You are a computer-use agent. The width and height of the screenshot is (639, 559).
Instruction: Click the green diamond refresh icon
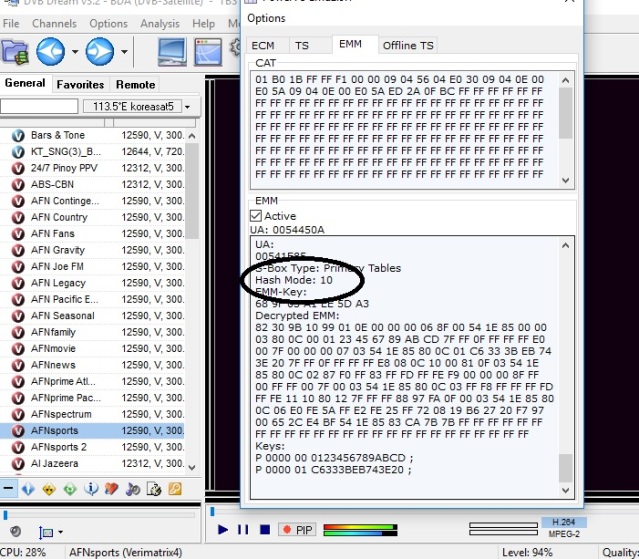pos(70,489)
